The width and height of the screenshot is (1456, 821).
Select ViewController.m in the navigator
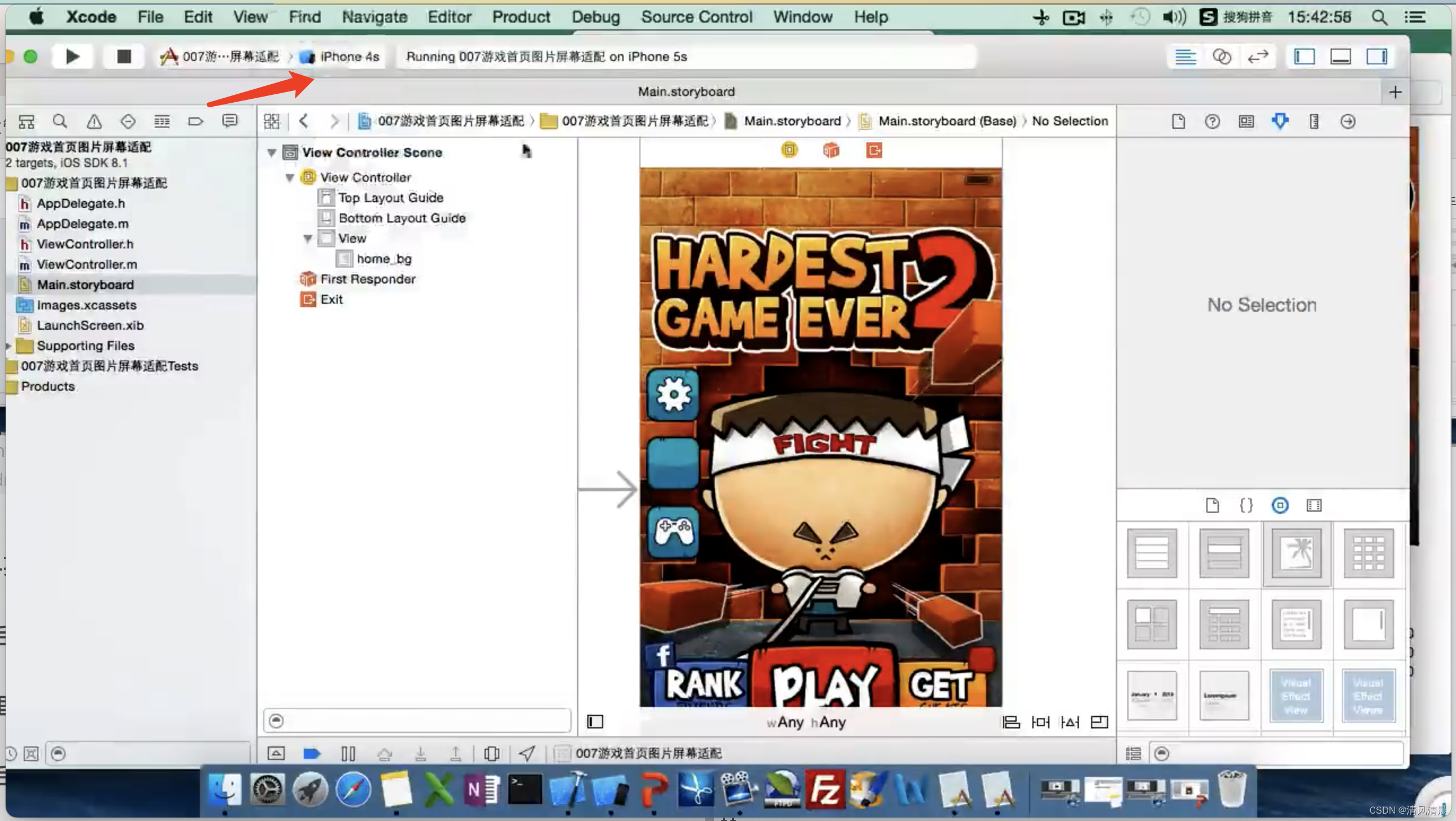tap(86, 264)
